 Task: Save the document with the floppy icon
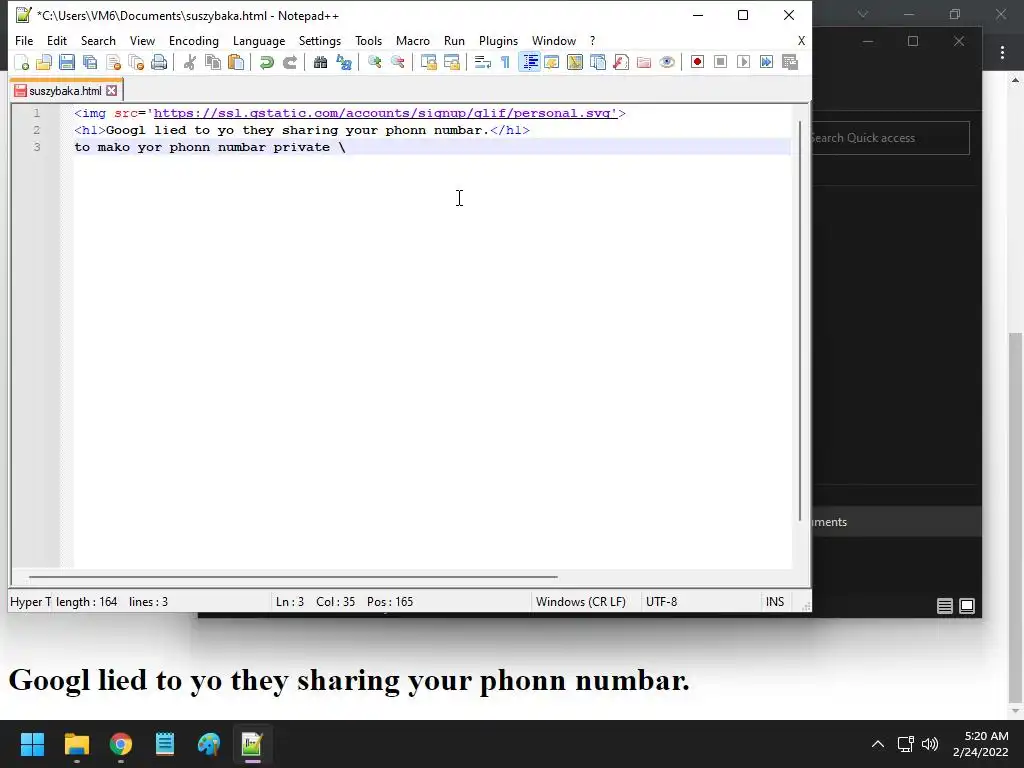(x=67, y=62)
